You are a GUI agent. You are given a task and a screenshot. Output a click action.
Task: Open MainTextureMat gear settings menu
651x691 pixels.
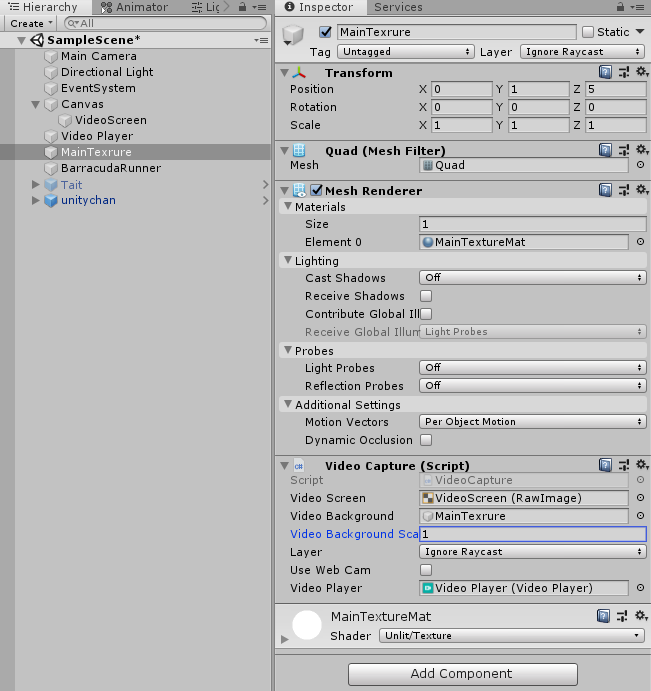(641, 616)
